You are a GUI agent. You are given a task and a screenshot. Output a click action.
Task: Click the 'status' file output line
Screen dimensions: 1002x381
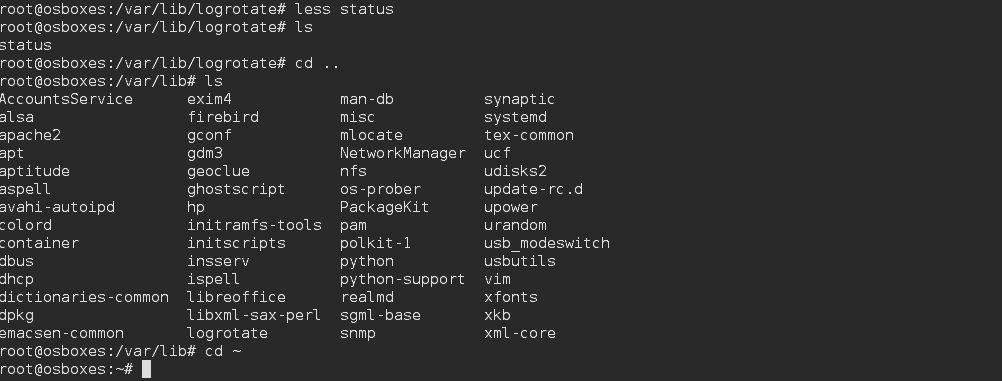26,45
